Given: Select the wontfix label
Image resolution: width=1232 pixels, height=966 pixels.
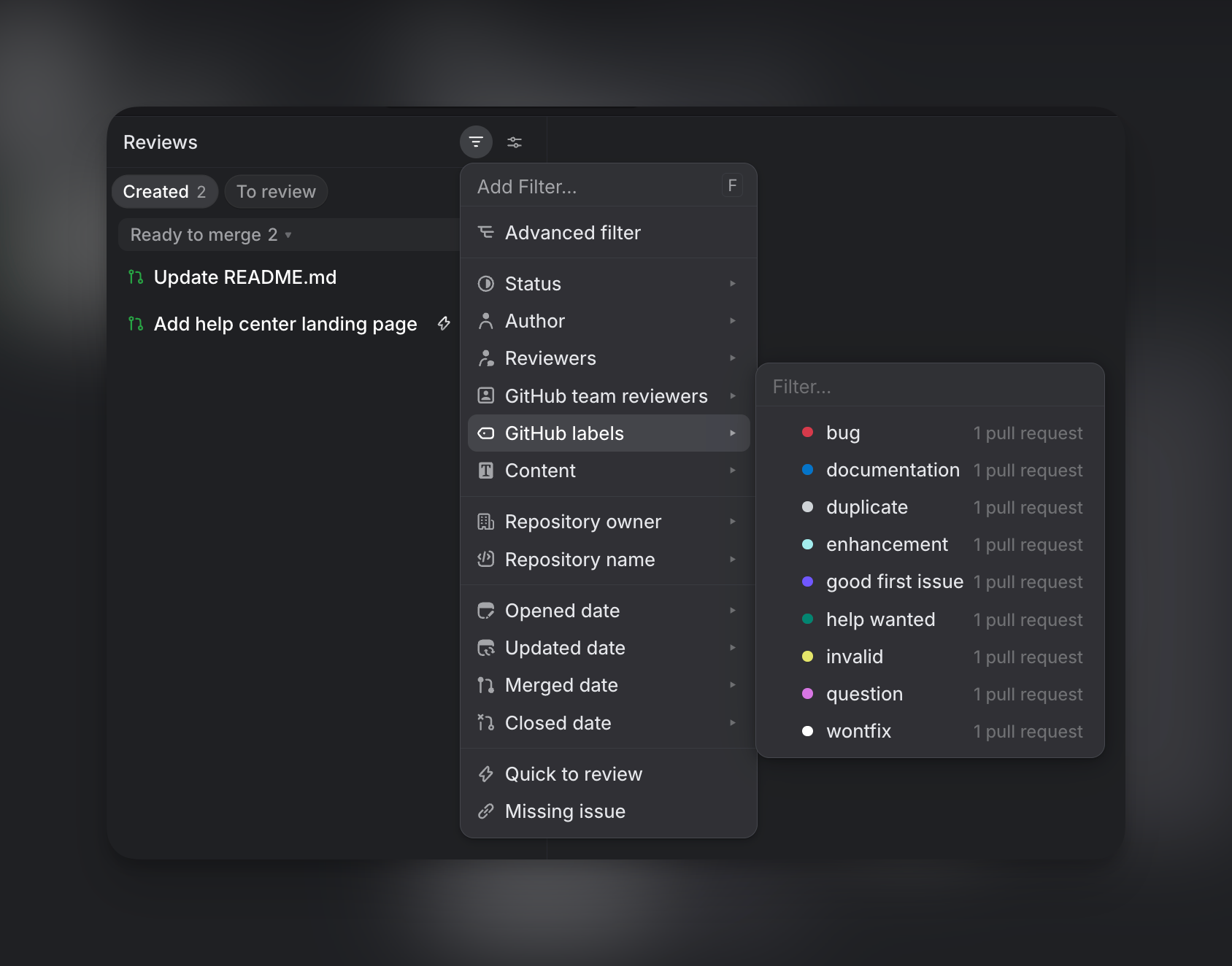Looking at the screenshot, I should pos(930,731).
